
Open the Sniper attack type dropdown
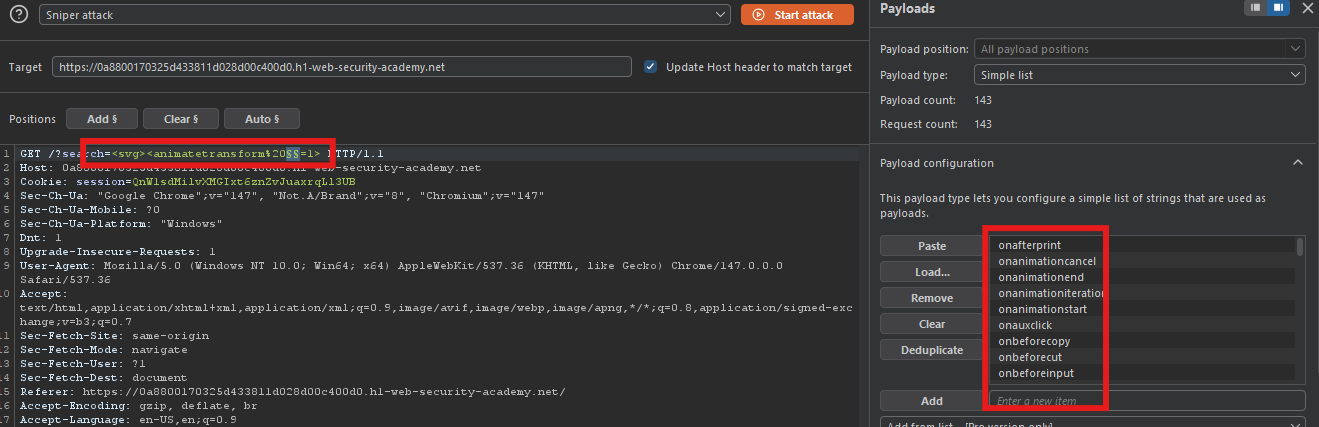pyautogui.click(x=385, y=15)
